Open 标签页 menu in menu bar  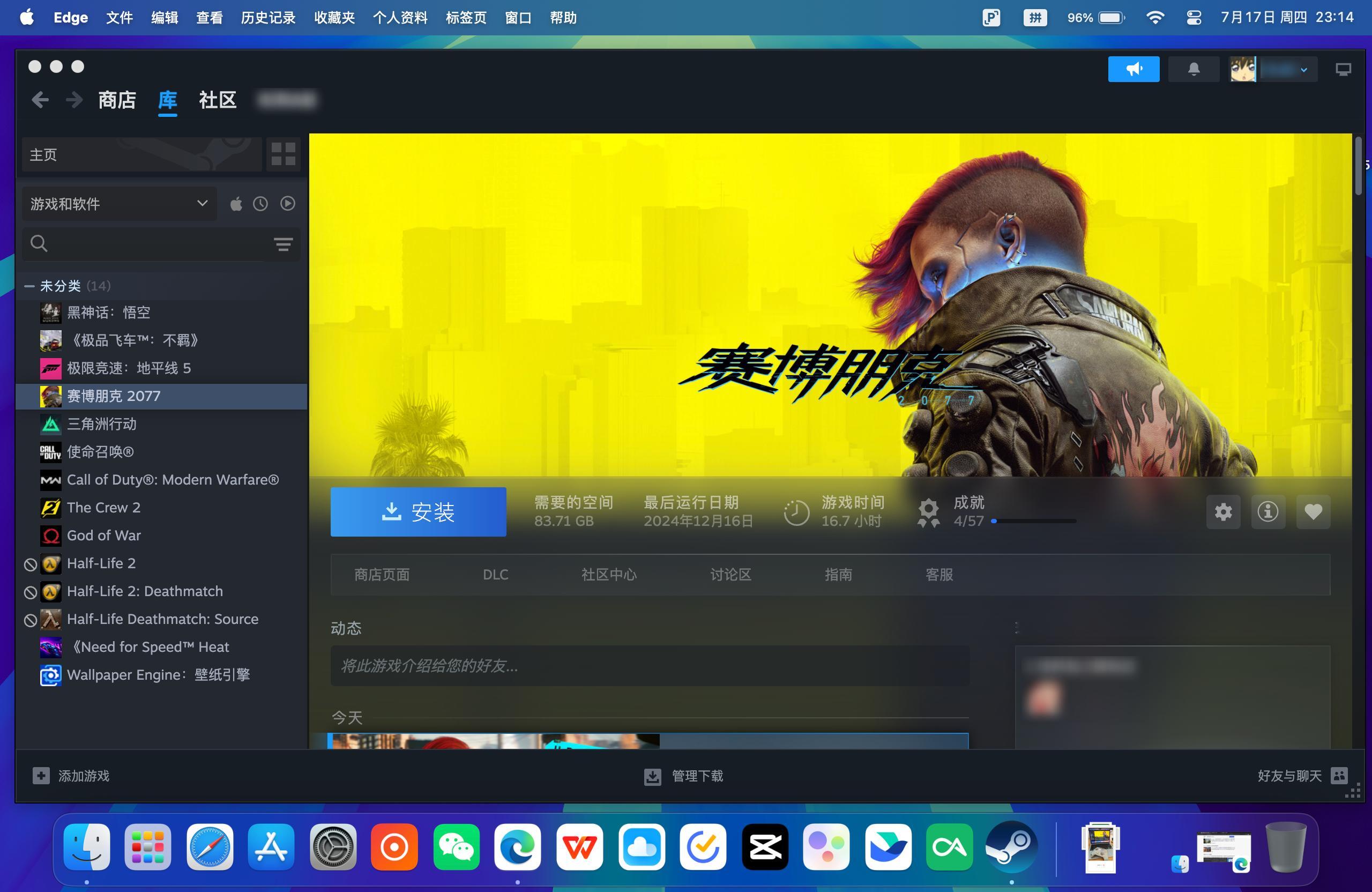(466, 18)
